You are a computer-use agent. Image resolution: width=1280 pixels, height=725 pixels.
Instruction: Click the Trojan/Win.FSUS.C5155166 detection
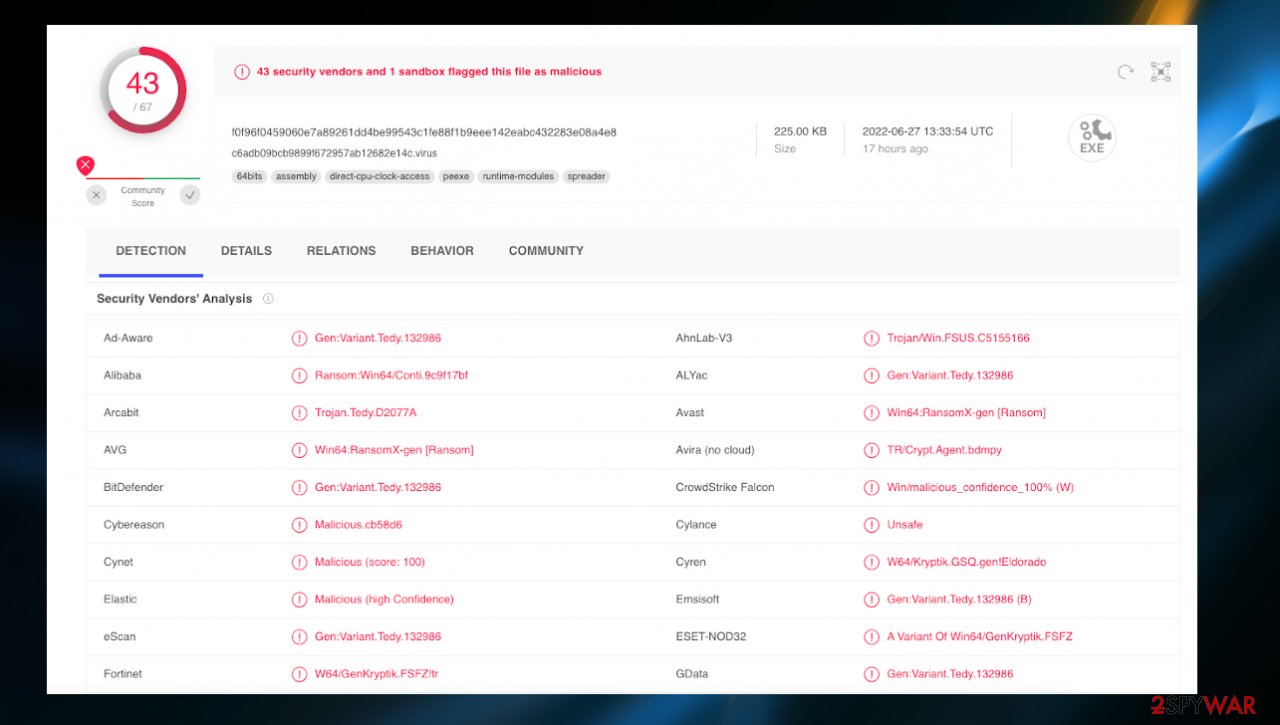pos(958,338)
